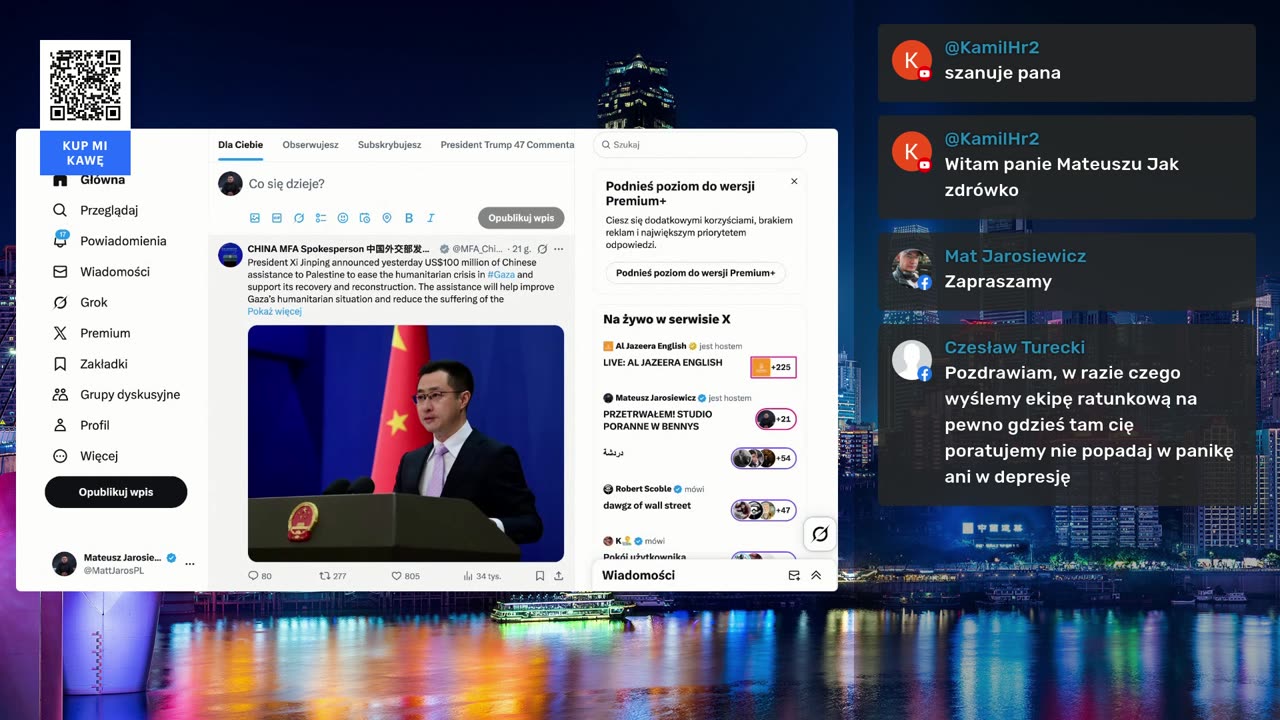Switch to Dla Ciebie tab
Image resolution: width=1280 pixels, height=720 pixels.
pyautogui.click(x=240, y=145)
